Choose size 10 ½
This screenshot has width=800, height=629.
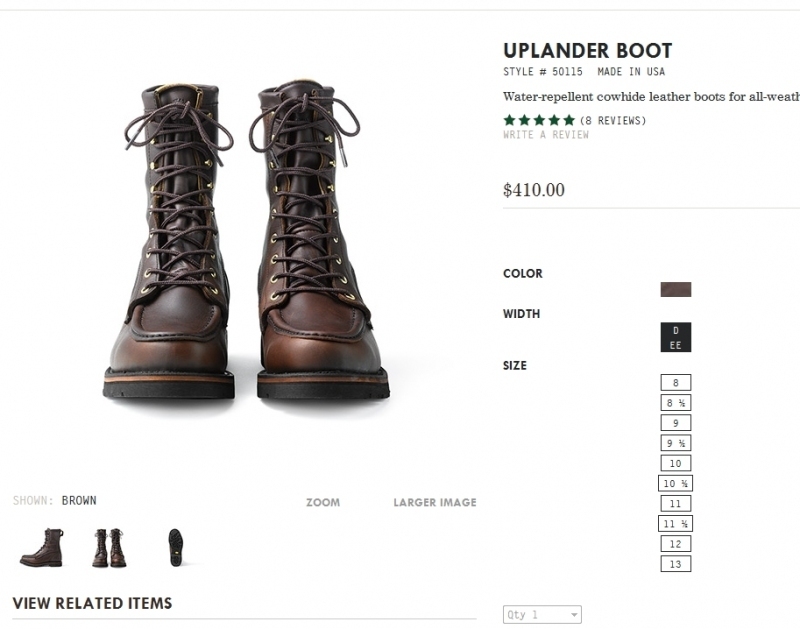(x=675, y=484)
